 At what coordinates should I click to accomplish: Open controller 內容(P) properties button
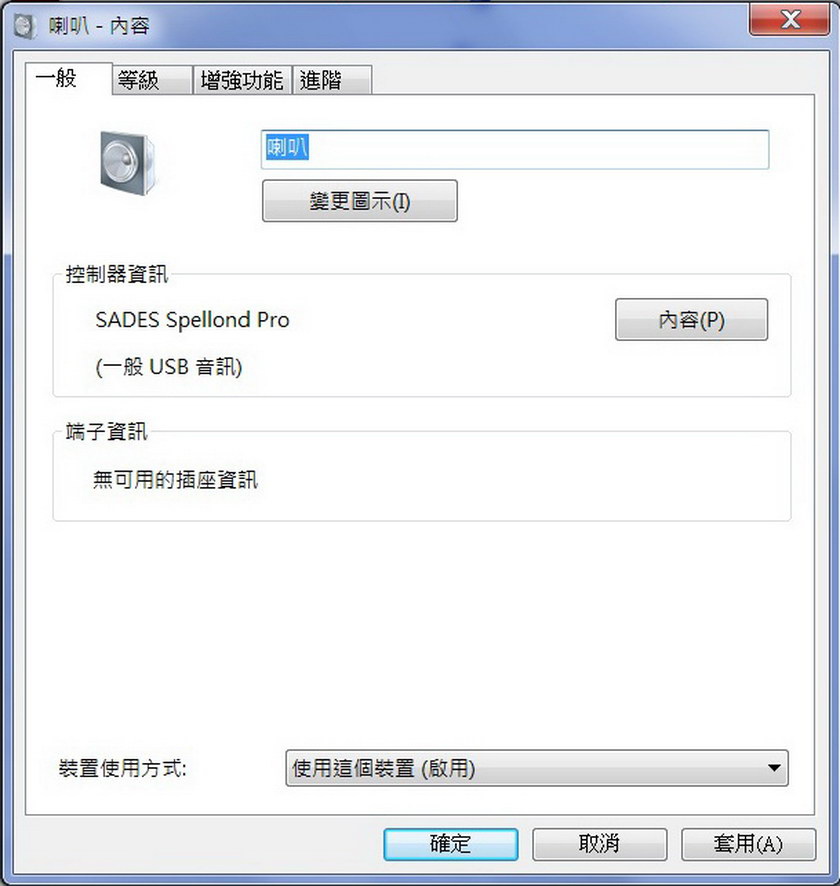click(691, 320)
